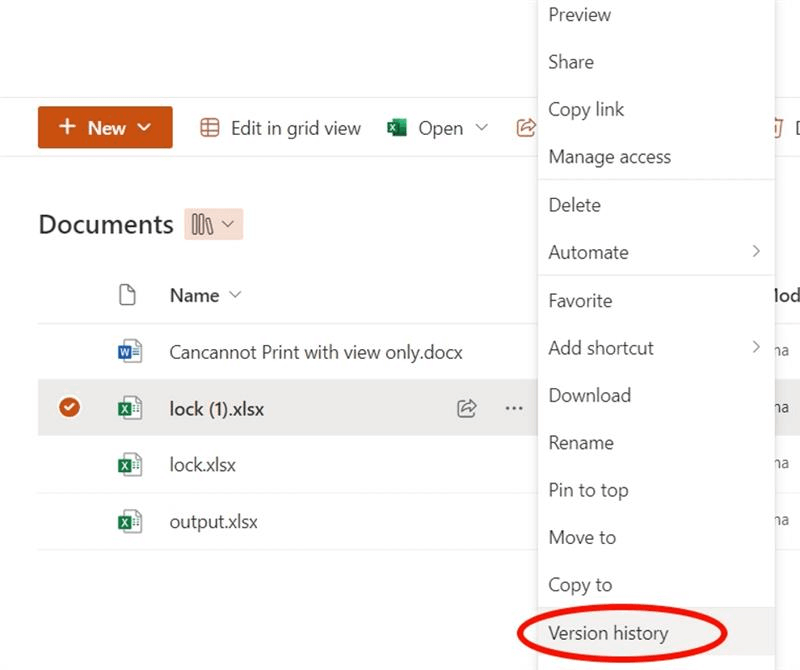Choose Delete from the context menu

[x=657, y=205]
